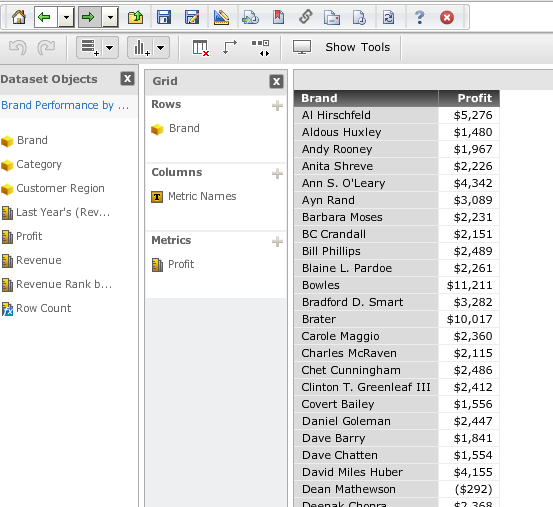Click the Undo arrow
553x507 pixels.
pos(18,47)
